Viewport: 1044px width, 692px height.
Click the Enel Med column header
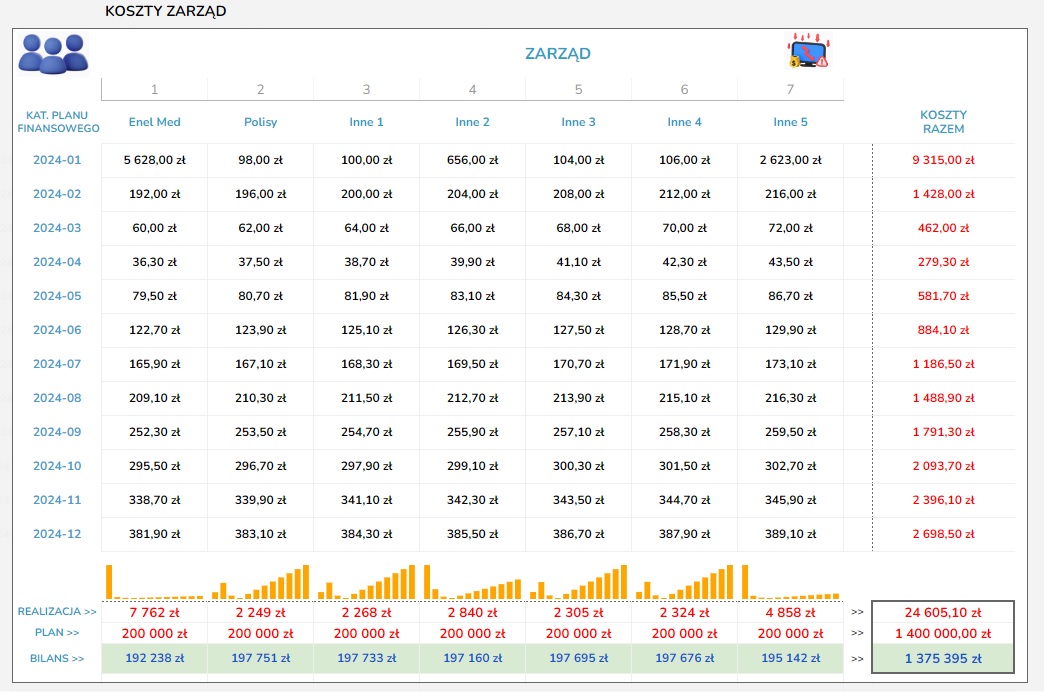click(x=154, y=122)
